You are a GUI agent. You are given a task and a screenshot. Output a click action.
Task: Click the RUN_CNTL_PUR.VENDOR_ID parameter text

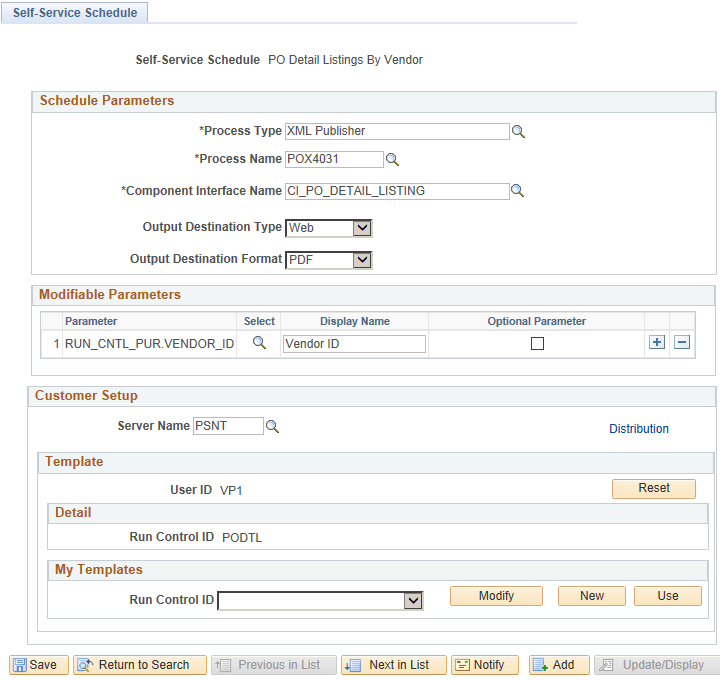point(149,344)
